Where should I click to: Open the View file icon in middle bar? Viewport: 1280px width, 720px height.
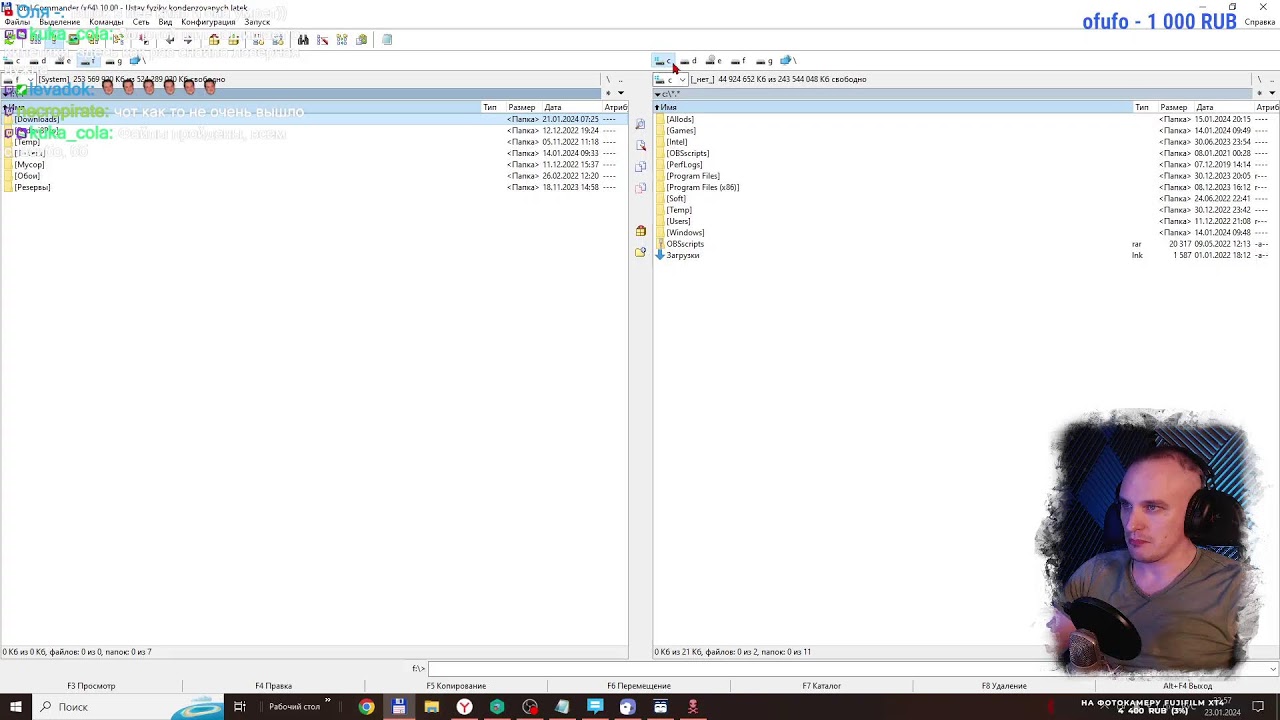(x=641, y=124)
